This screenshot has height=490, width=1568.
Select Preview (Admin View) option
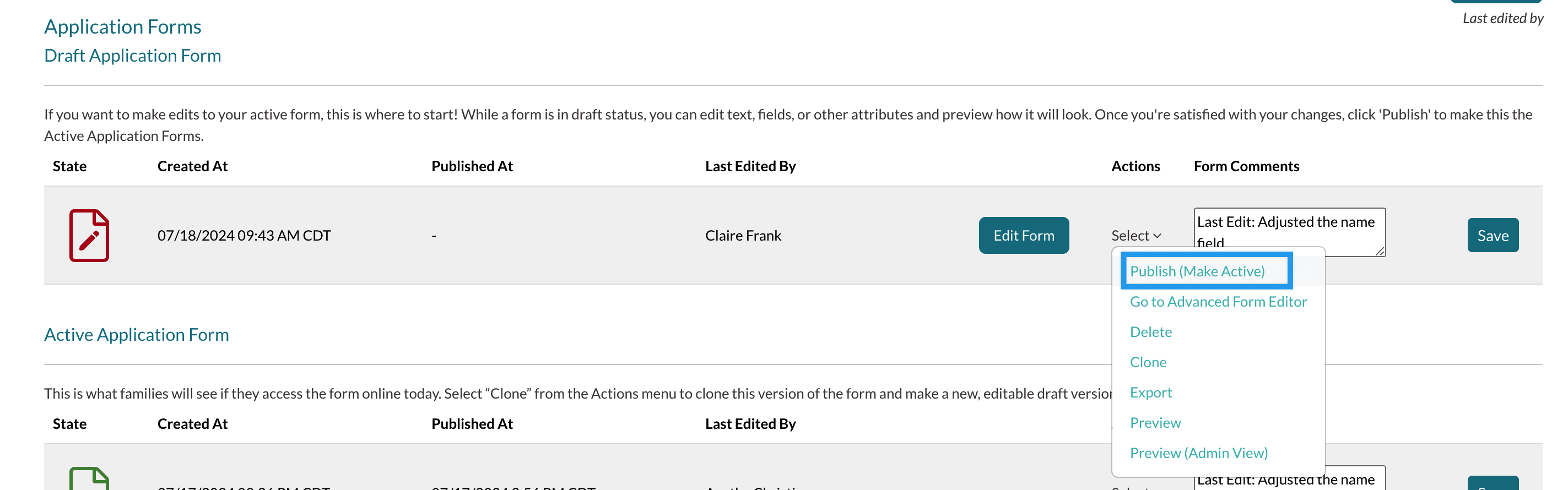pos(1198,454)
